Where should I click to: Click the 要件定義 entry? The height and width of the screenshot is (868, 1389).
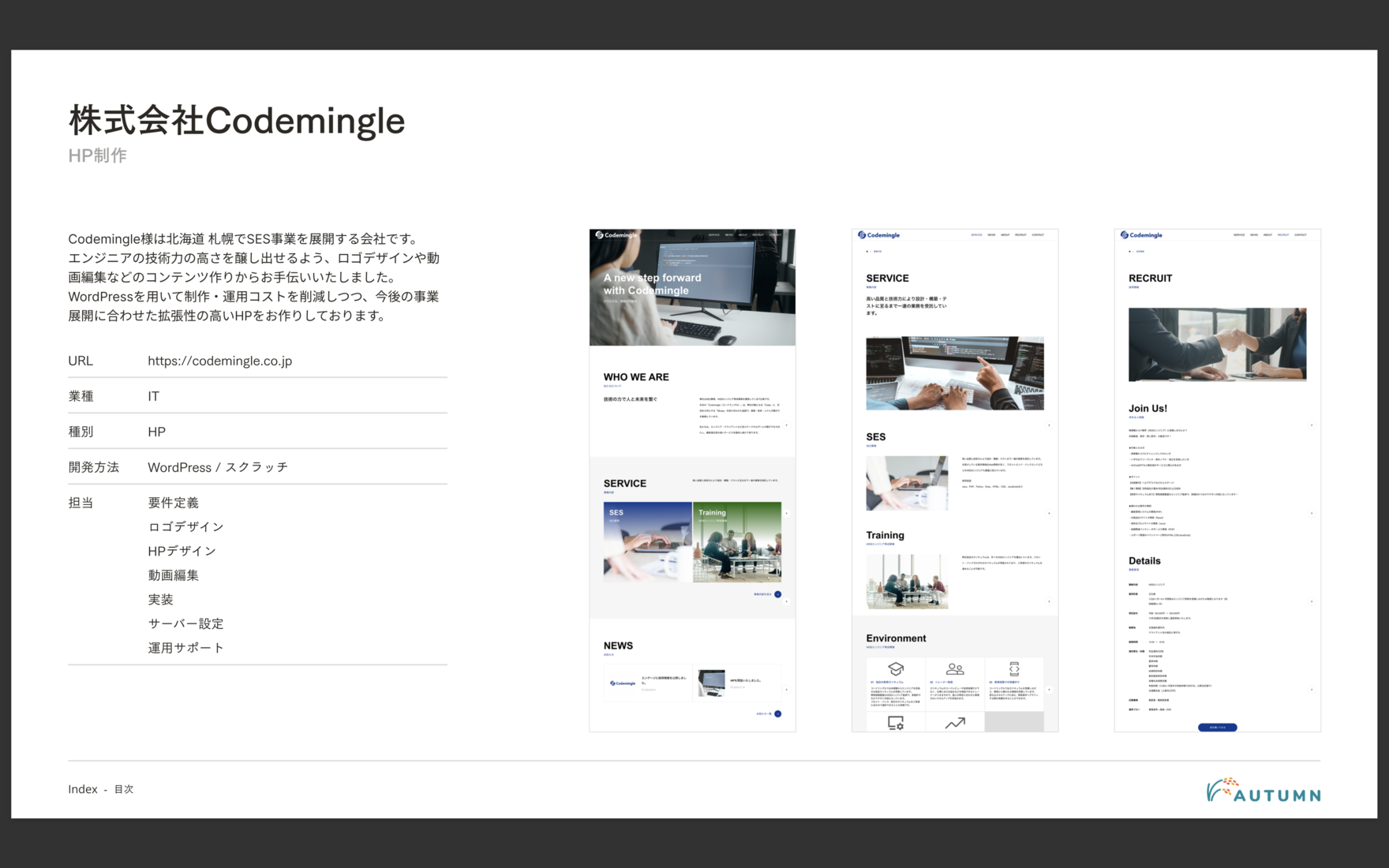(173, 503)
